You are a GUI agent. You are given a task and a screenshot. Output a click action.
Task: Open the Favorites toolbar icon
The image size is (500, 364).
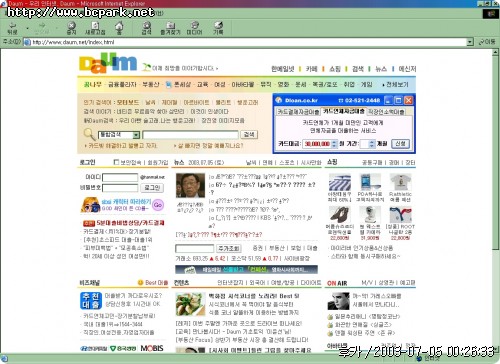[x=170, y=28]
